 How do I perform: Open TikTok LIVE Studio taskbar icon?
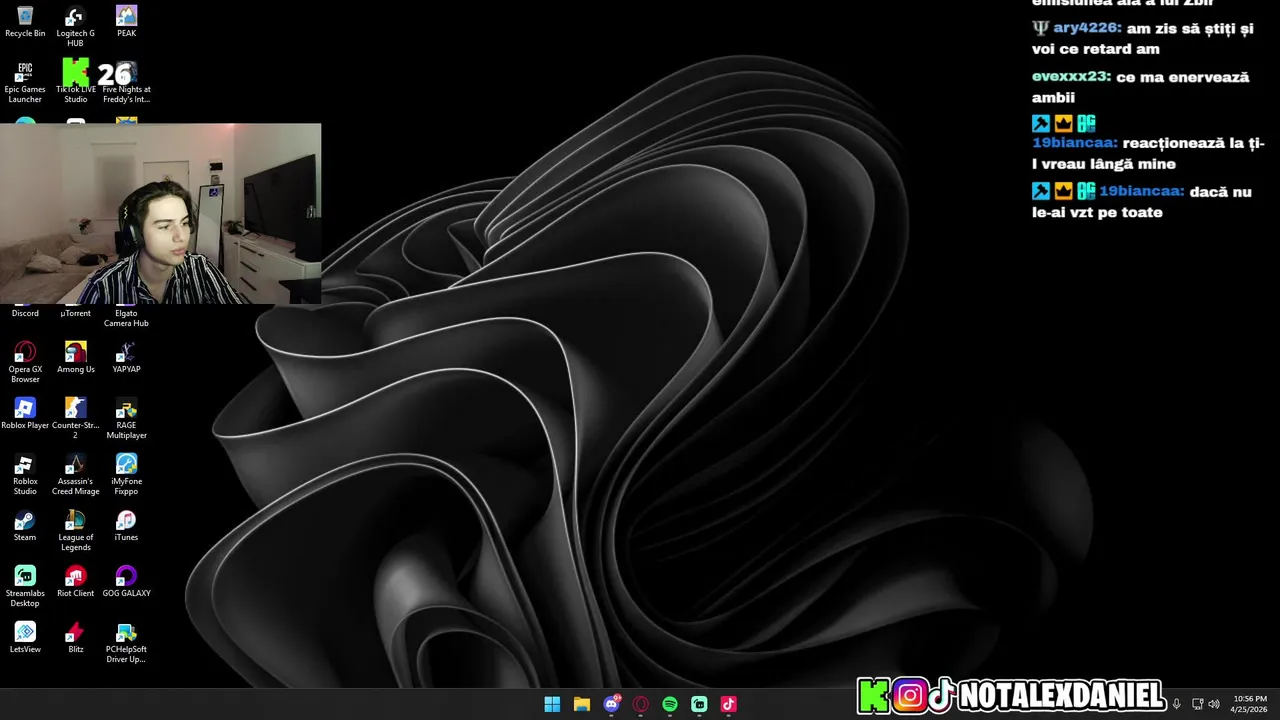point(729,704)
